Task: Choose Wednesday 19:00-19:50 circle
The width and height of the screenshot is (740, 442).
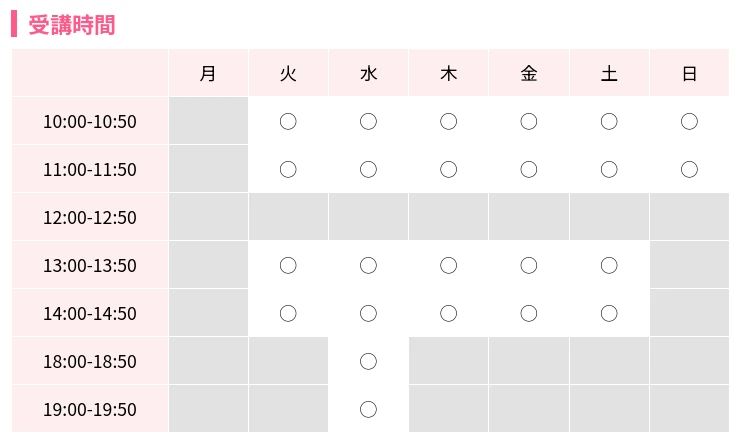Action: (368, 409)
